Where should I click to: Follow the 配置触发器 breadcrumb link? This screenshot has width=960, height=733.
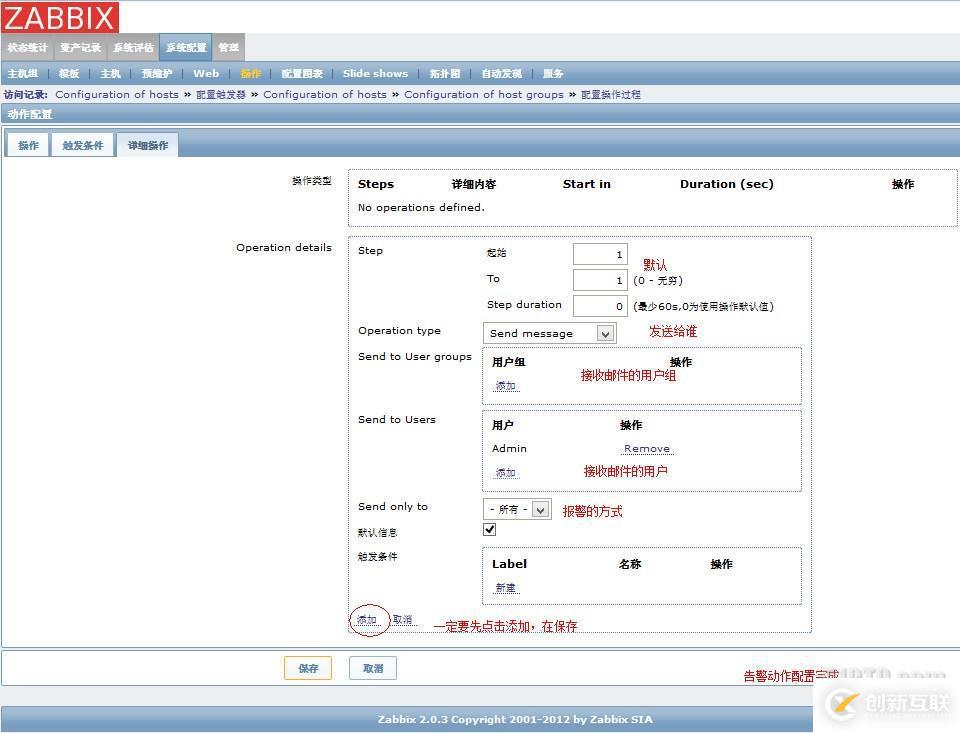click(221, 94)
